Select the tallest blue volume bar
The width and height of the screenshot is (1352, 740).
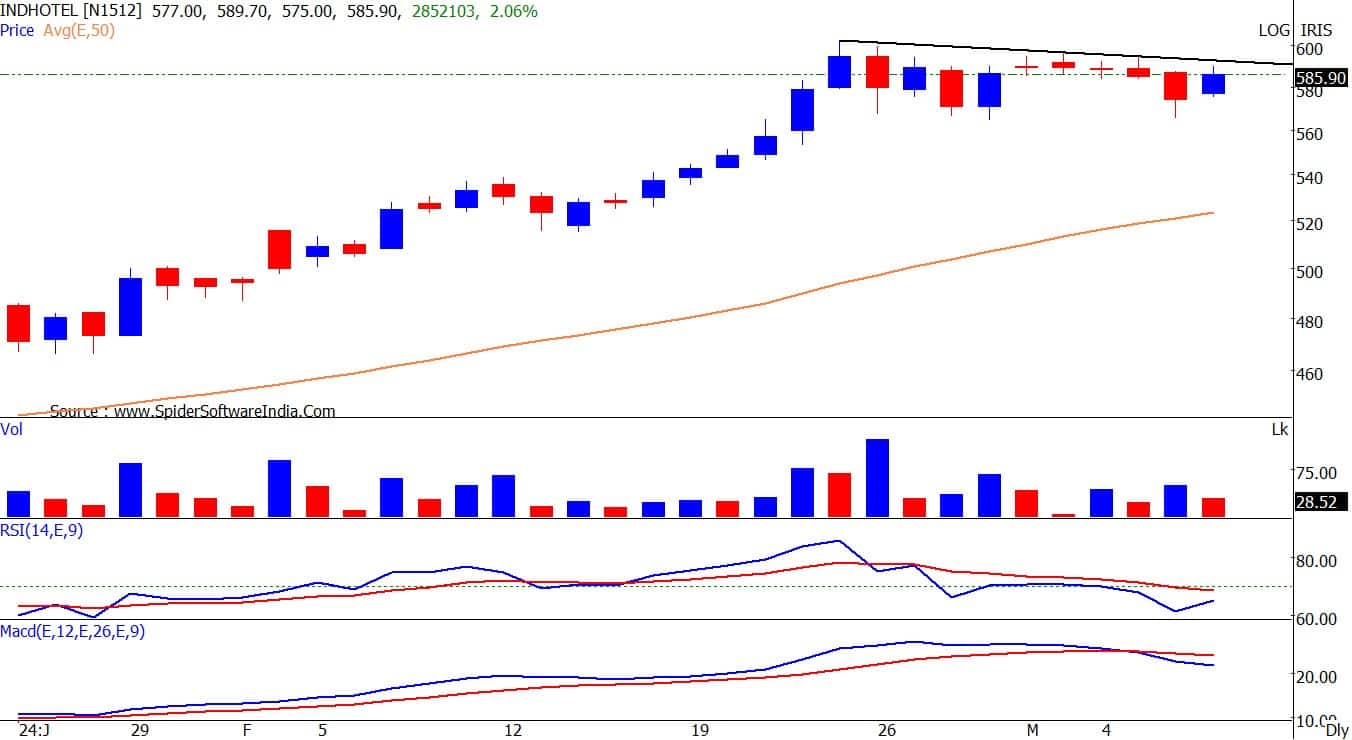point(877,478)
